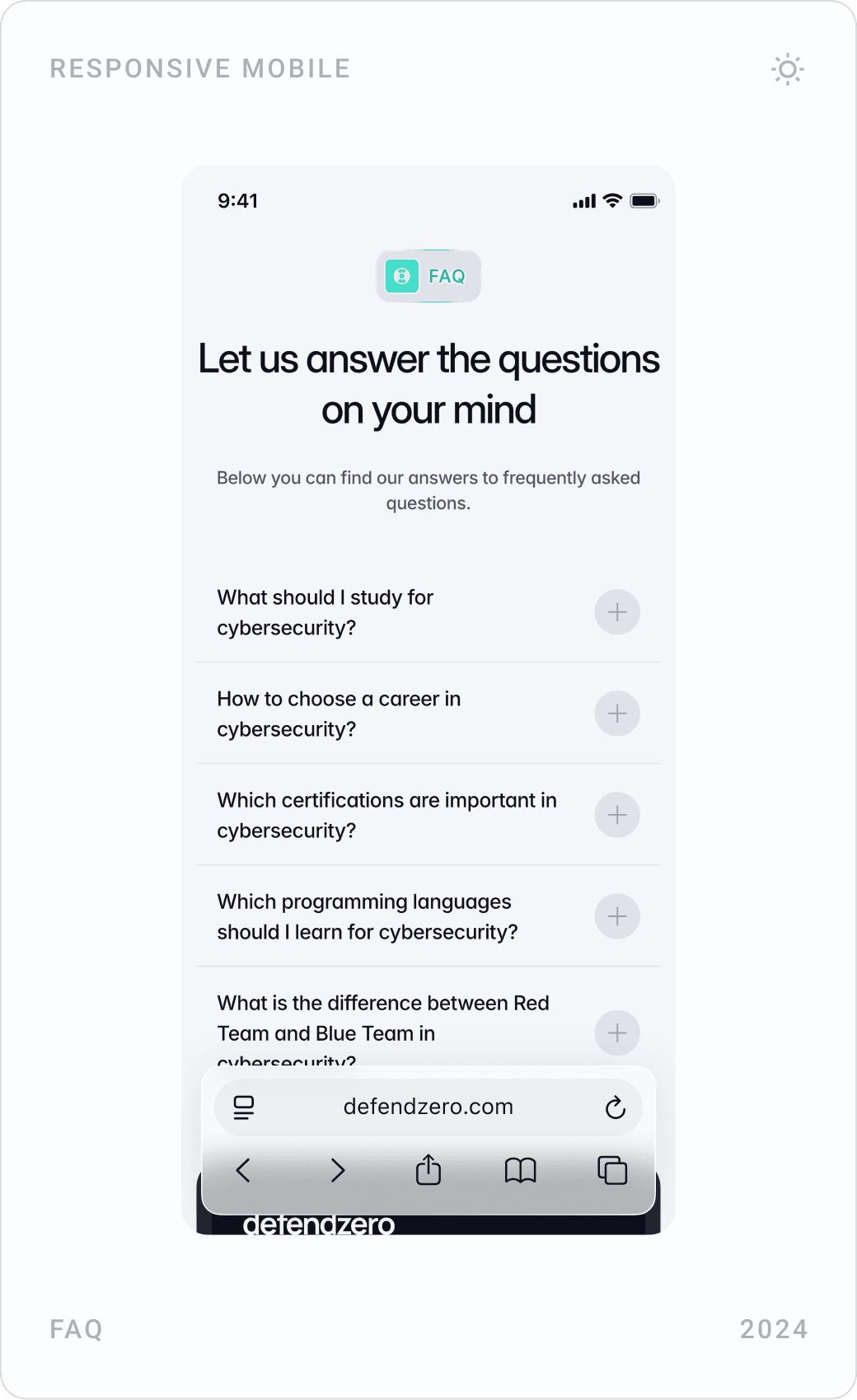857x1400 pixels.
Task: Click the page reload icon in the address bar
Action: (x=616, y=1107)
